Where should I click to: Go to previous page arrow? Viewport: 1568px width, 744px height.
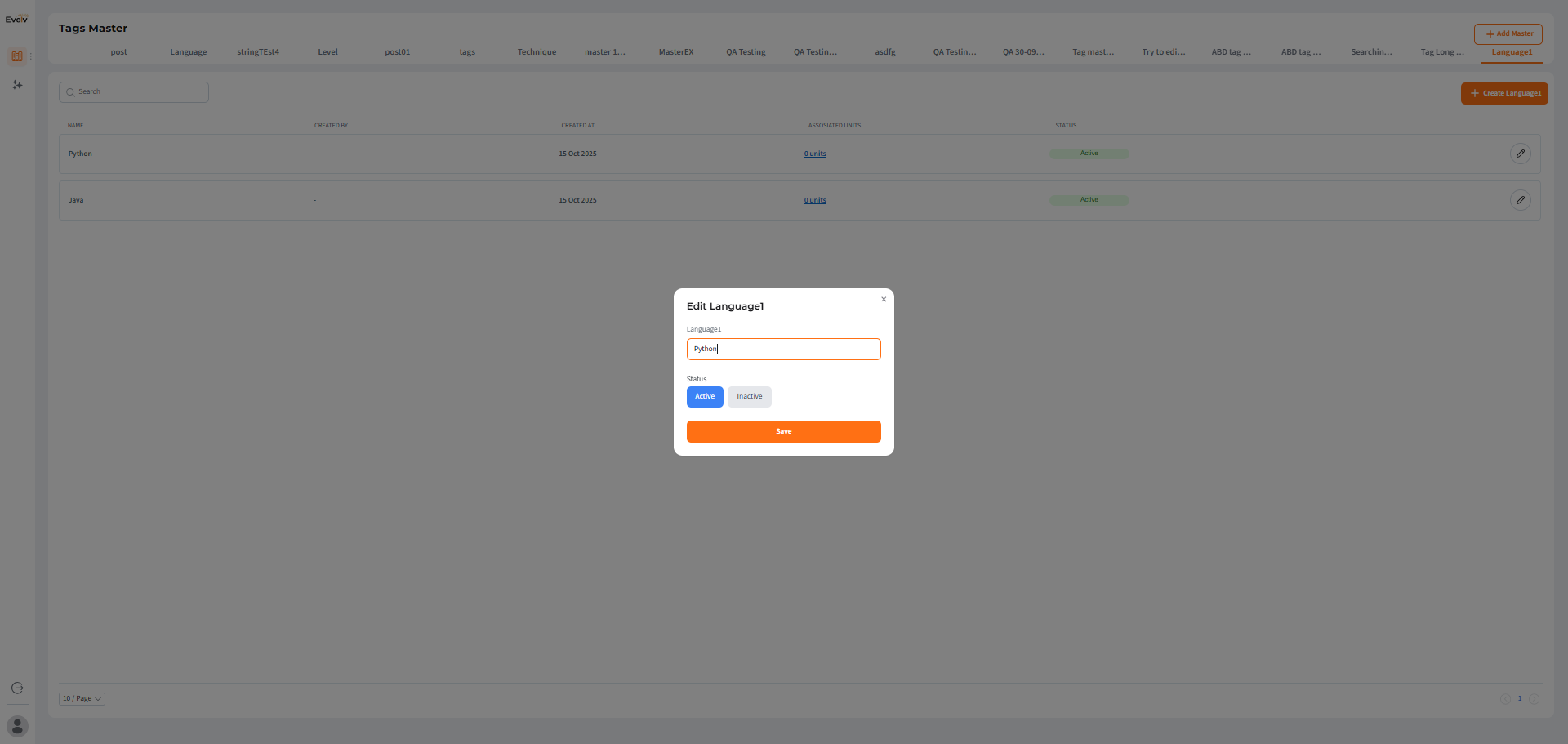tap(1504, 699)
